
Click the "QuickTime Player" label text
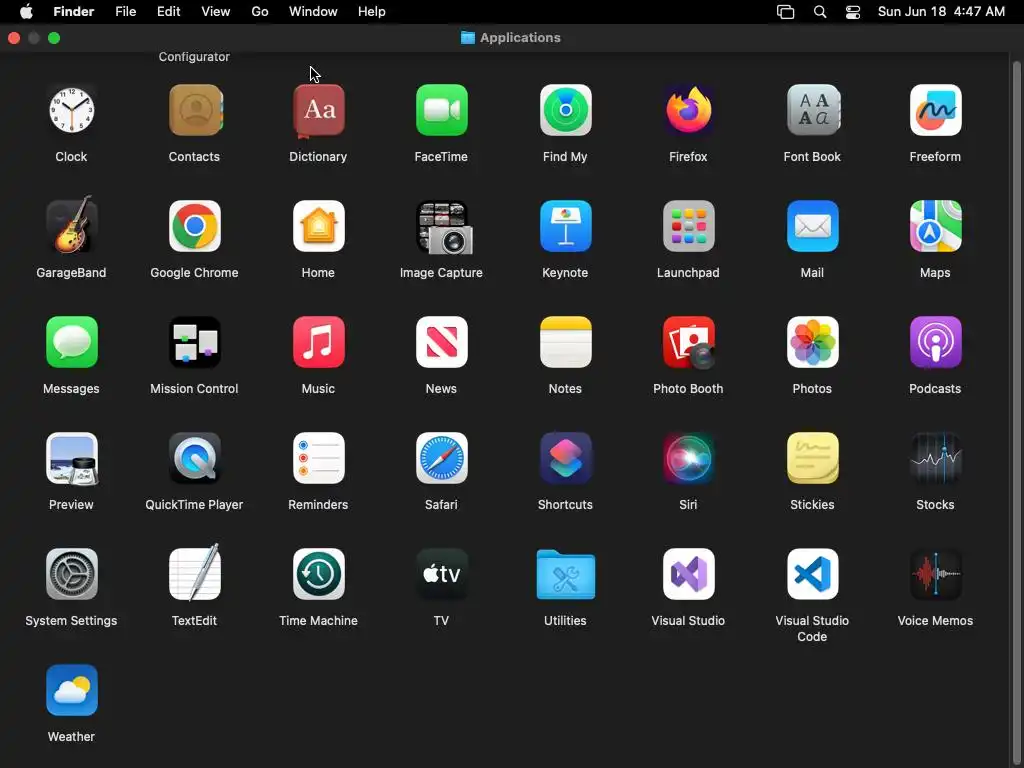tap(194, 505)
